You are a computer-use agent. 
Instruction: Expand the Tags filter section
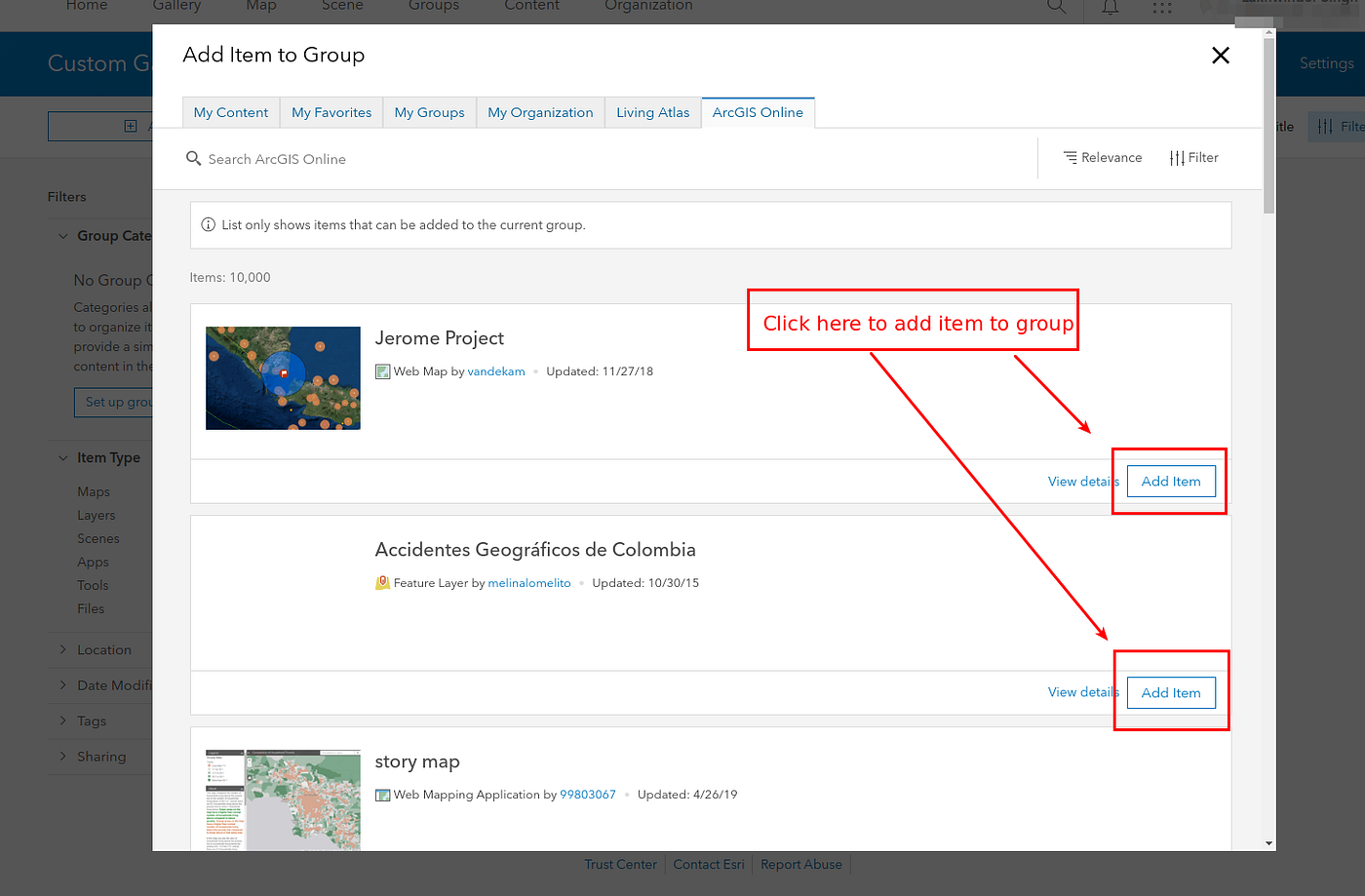61,721
